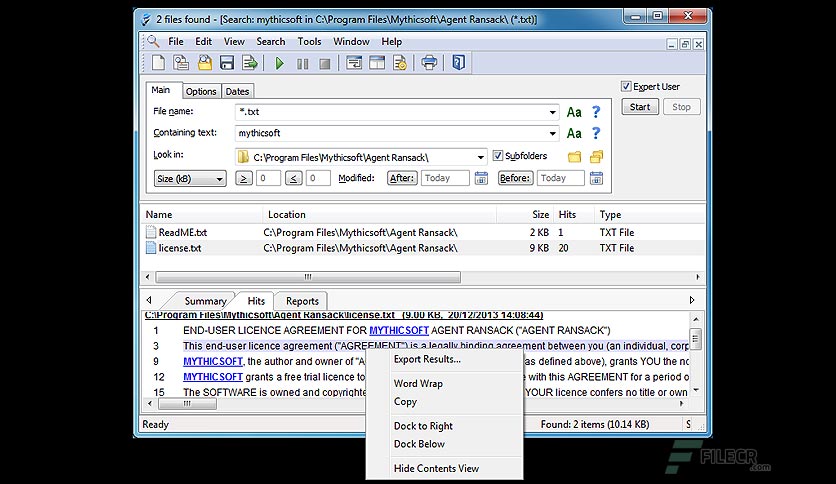Switch to the Summary tab
This screenshot has width=836, height=484.
pyautogui.click(x=205, y=301)
